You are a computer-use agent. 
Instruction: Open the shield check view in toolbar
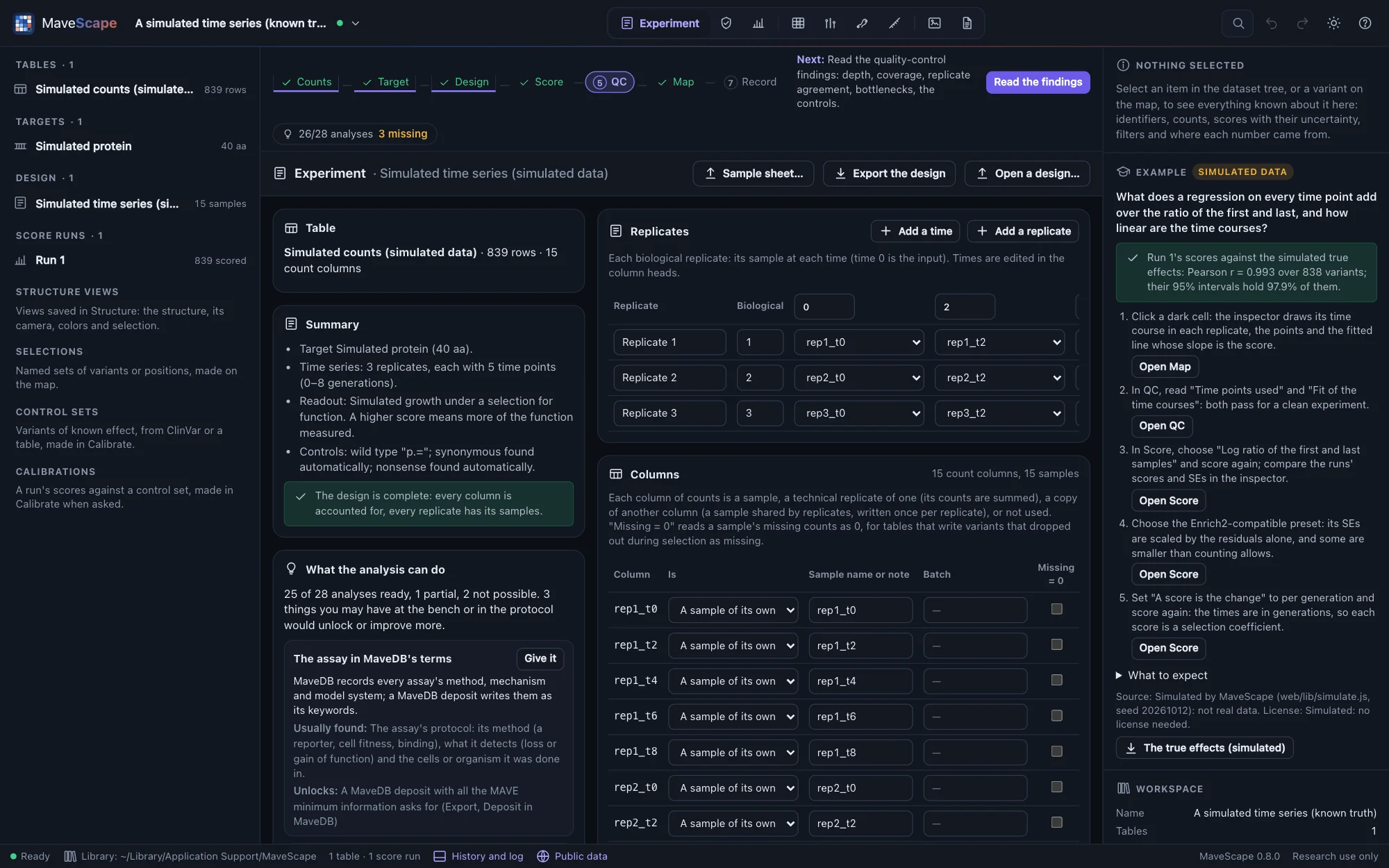click(x=726, y=23)
